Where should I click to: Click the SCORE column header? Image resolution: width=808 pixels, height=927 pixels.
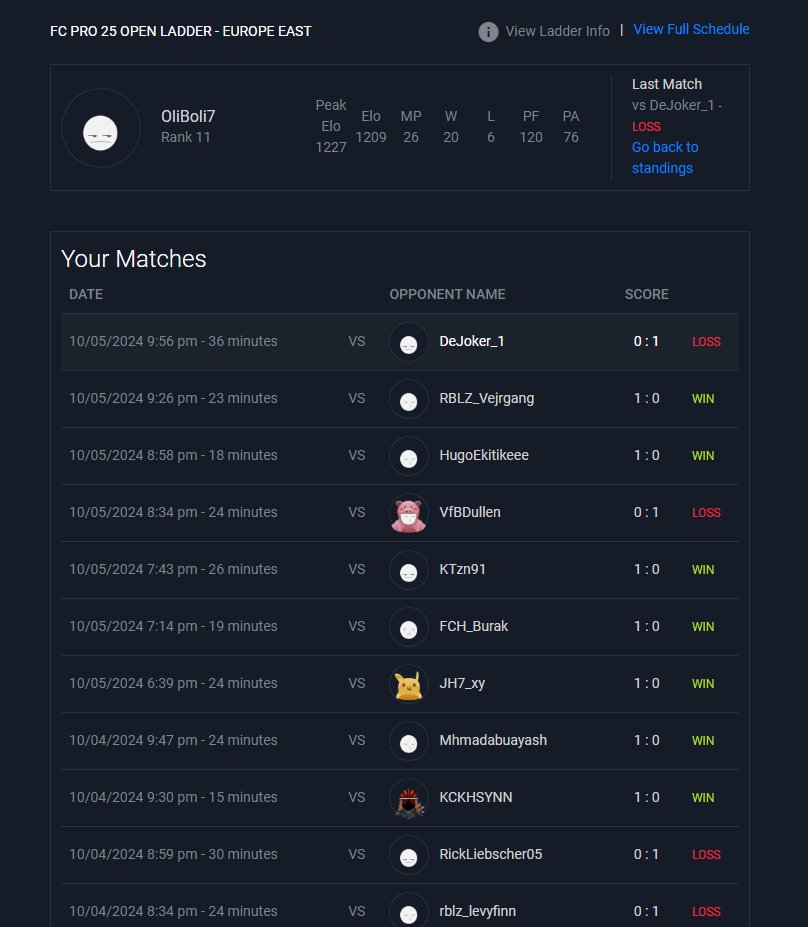tap(647, 294)
